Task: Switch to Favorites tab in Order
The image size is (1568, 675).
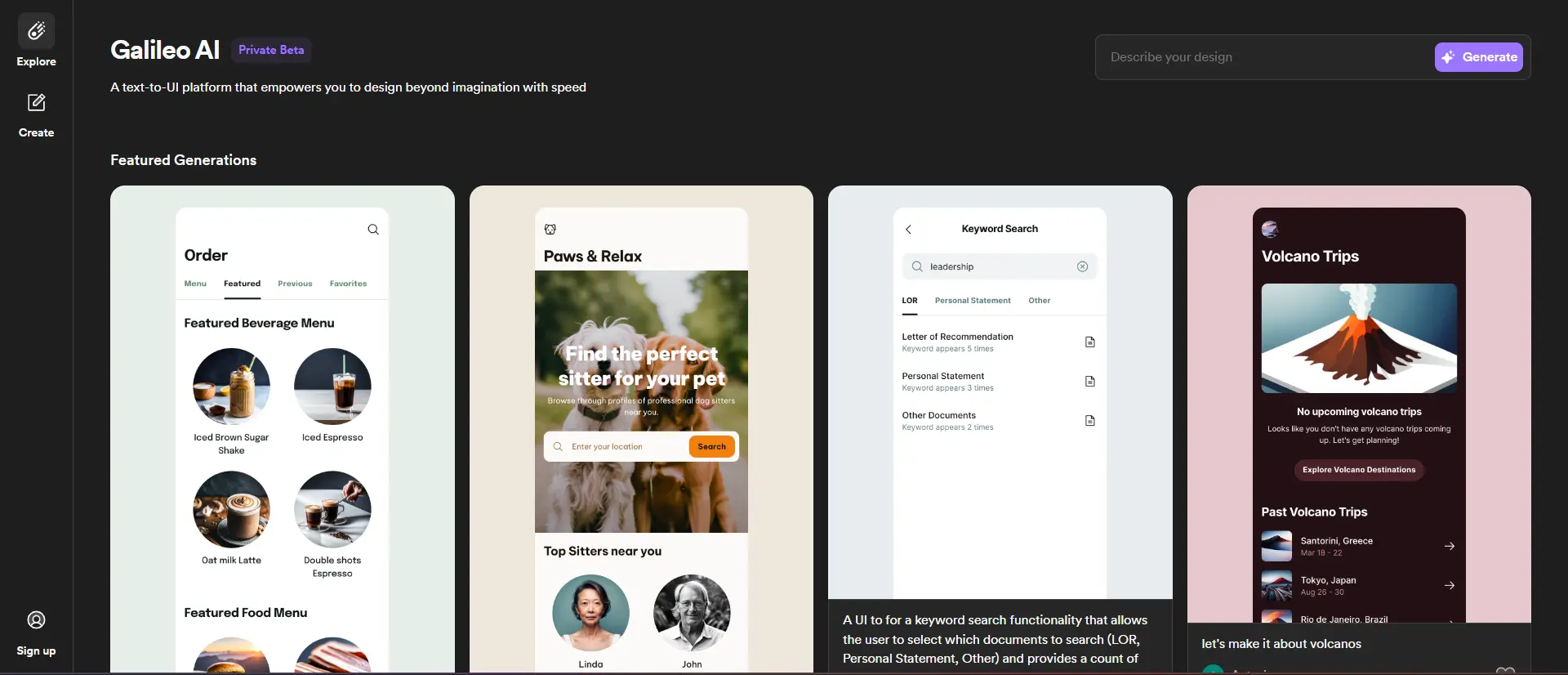Action: click(349, 284)
